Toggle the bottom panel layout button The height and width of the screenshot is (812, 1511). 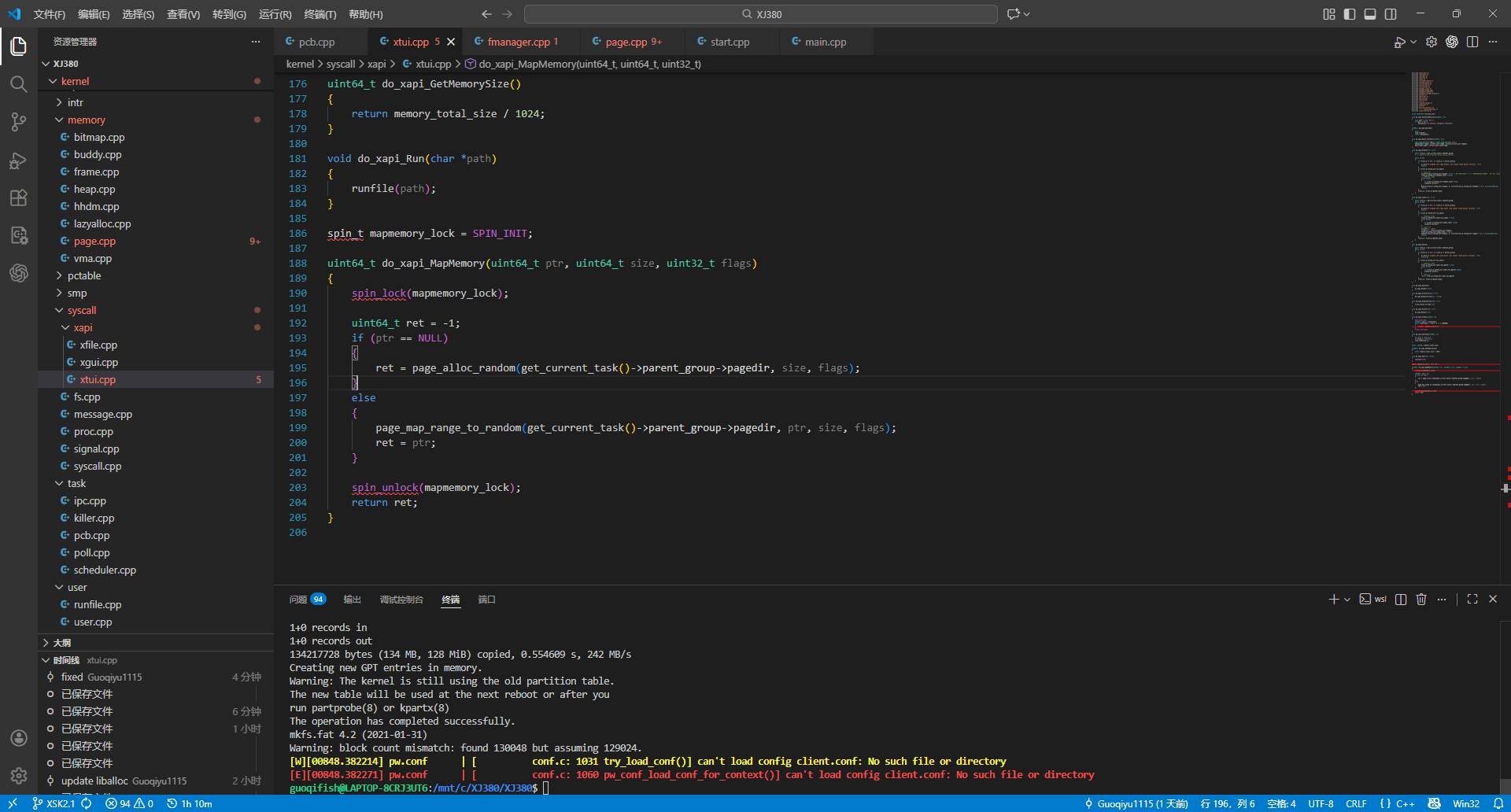tap(1370, 14)
